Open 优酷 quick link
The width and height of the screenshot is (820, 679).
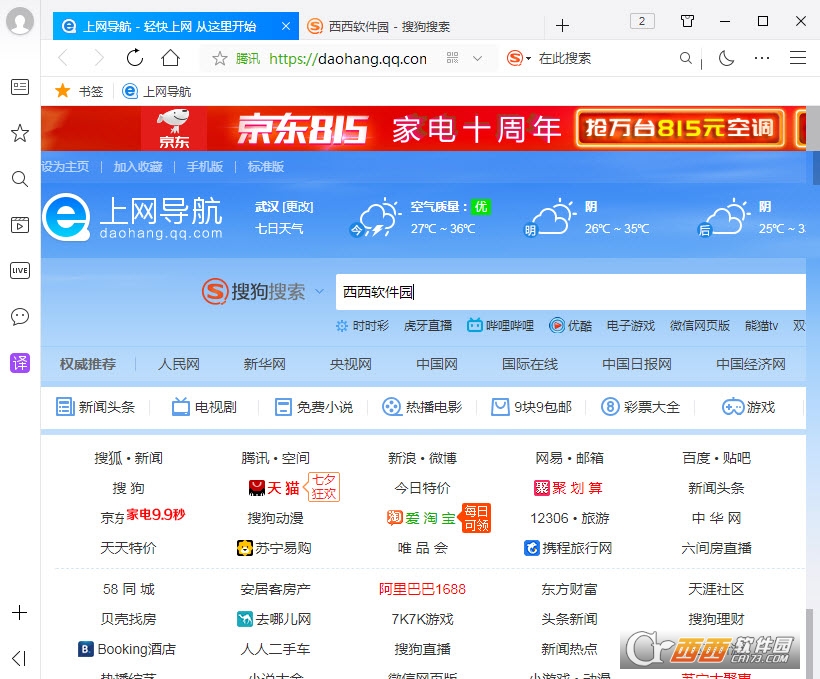570,326
